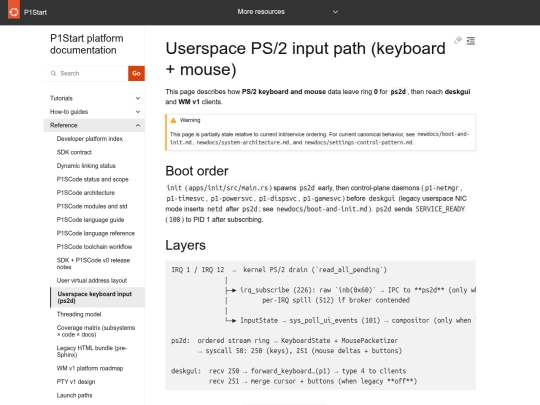The height and width of the screenshot is (405, 540).
Task: Open P1SCode modules and std page
Action: pyautogui.click(x=92, y=206)
